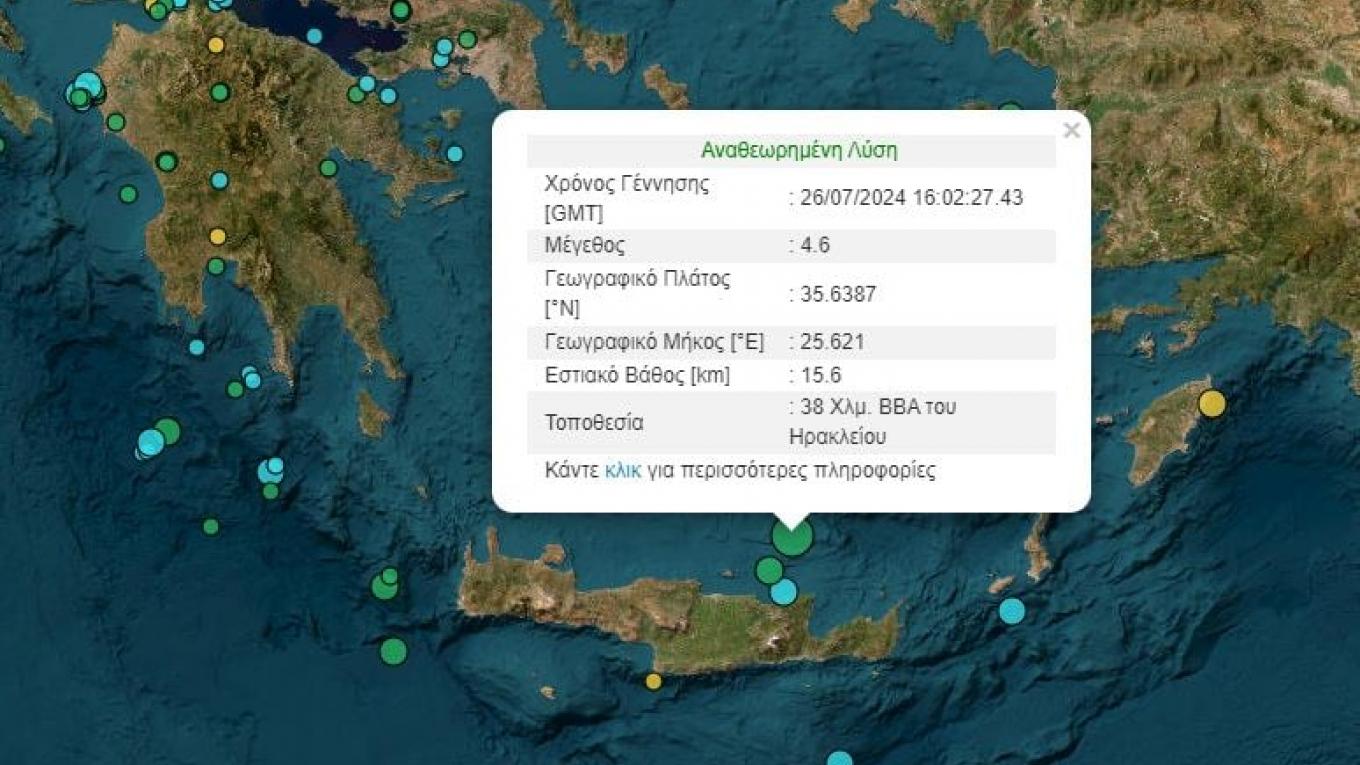Image resolution: width=1360 pixels, height=765 pixels.
Task: Click the latitude value 35.6387
Action: (x=836, y=294)
